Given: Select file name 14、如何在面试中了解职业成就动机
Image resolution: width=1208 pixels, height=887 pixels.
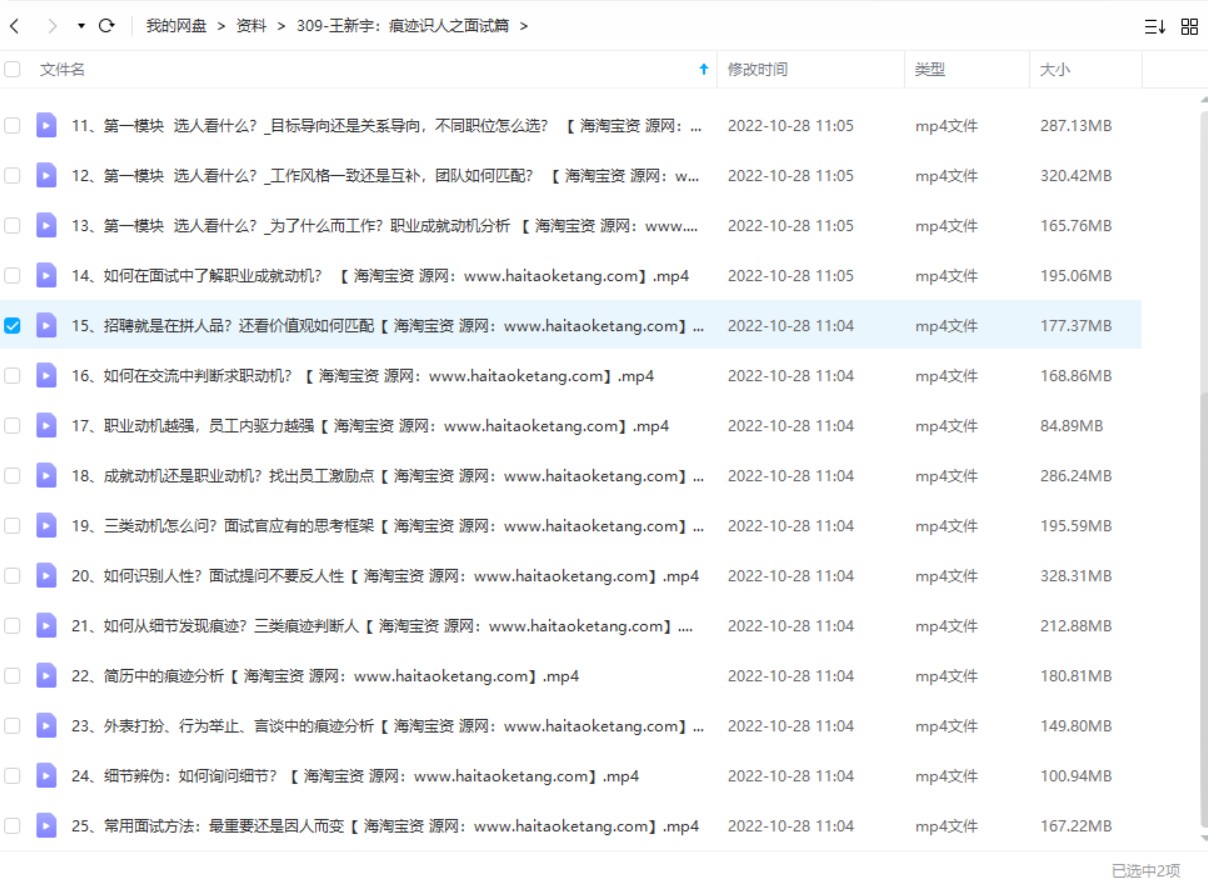Looking at the screenshot, I should (380, 275).
